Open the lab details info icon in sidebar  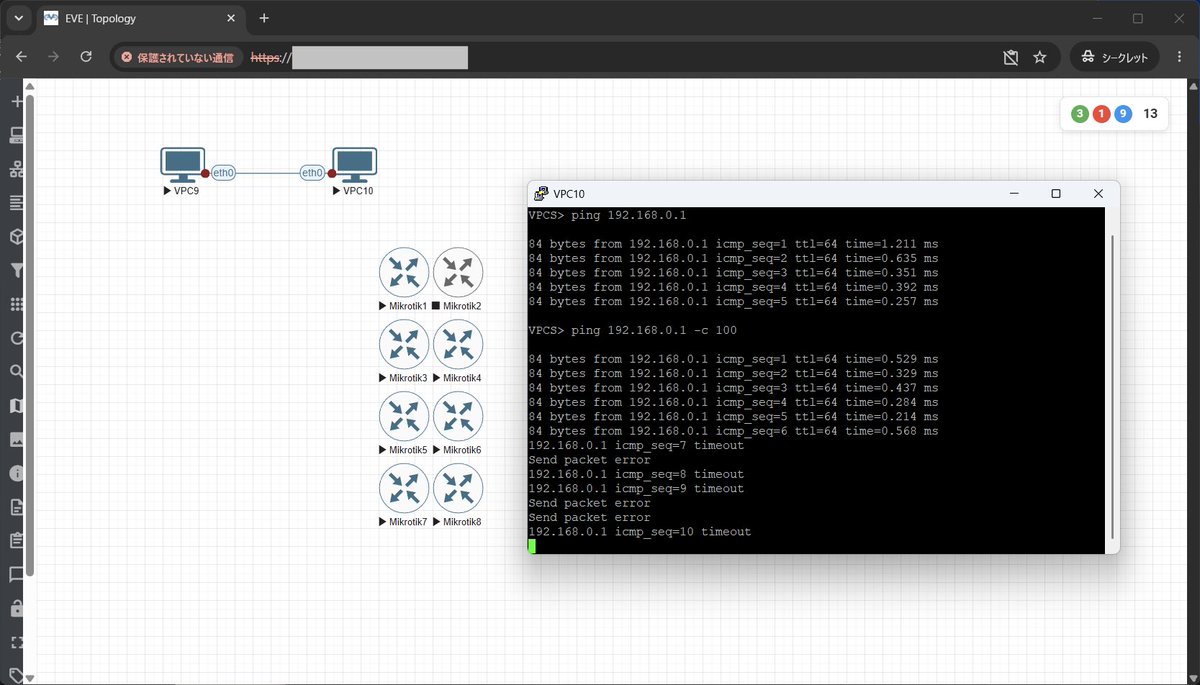[16, 473]
